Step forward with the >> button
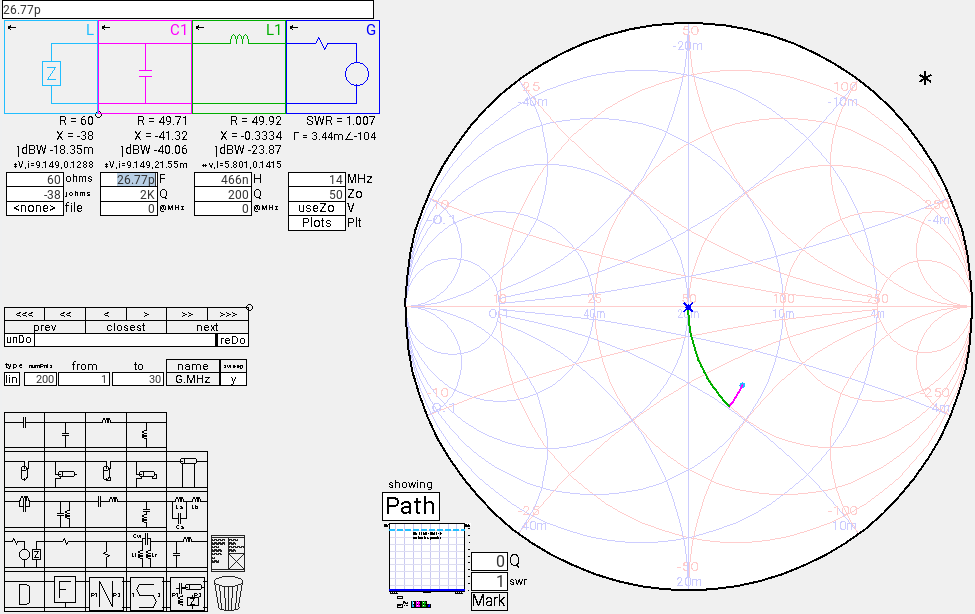 [x=187, y=314]
